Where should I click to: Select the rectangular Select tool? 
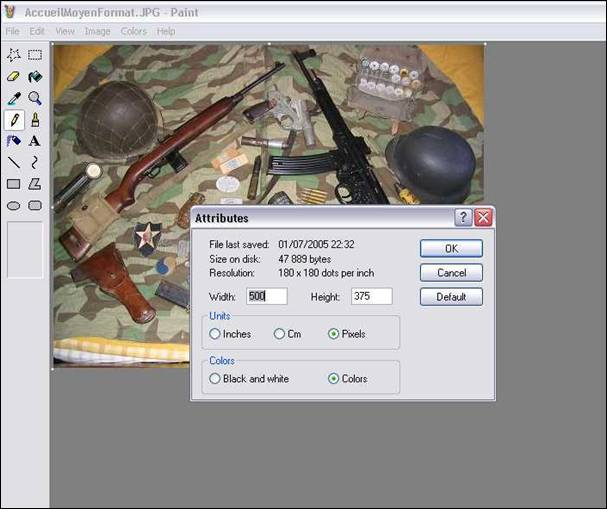coord(35,55)
